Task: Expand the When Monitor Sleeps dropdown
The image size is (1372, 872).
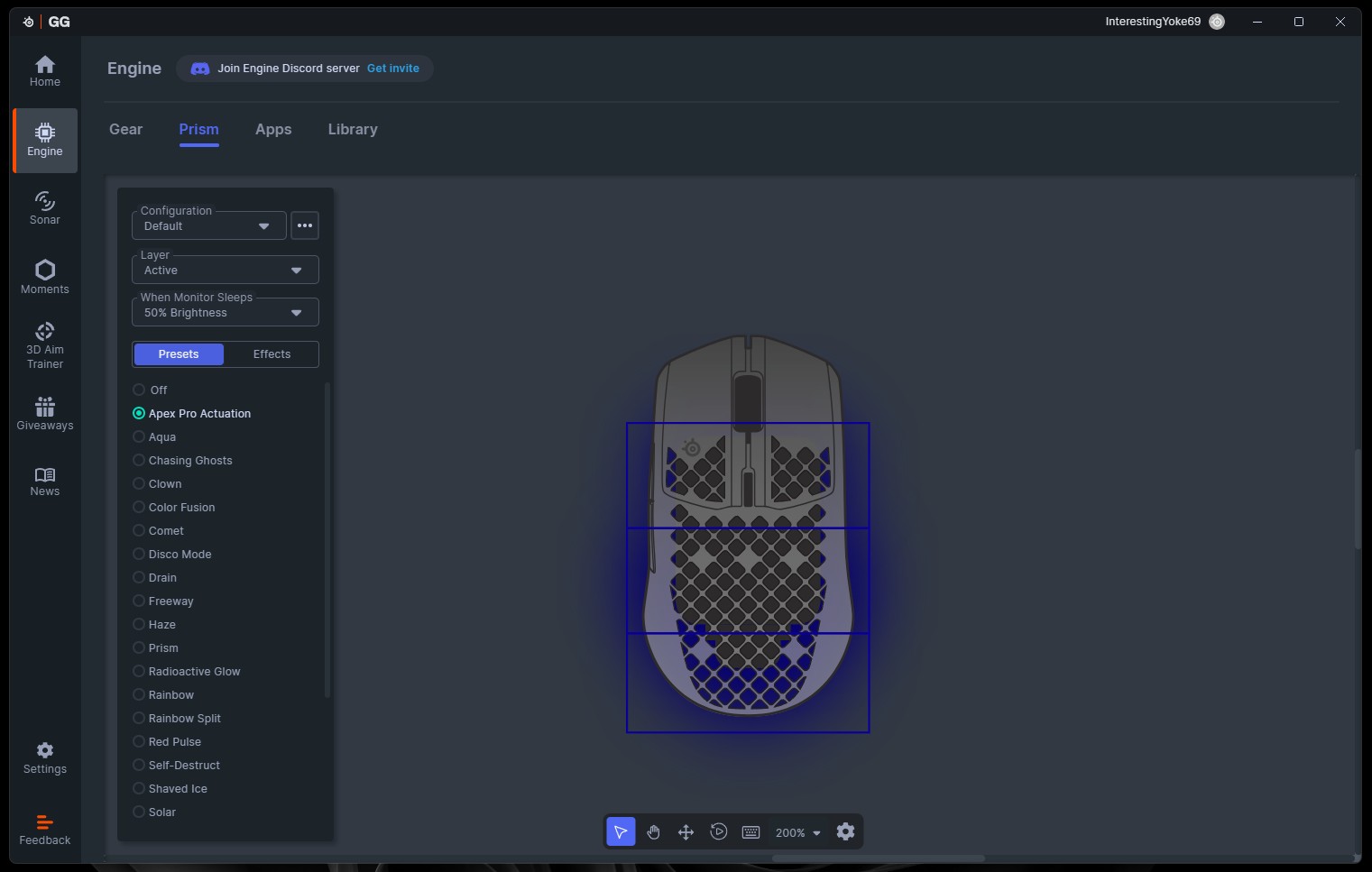Action: 225,313
